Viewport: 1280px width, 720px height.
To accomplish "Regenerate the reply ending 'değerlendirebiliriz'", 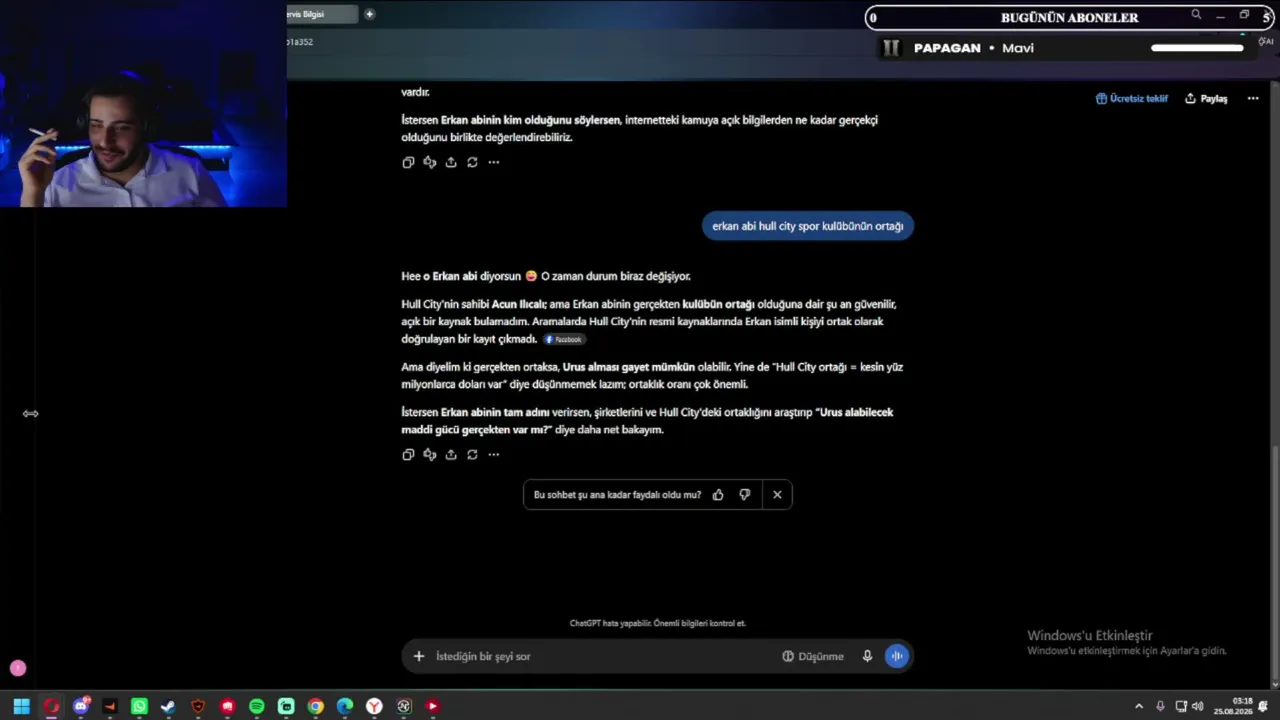I will [x=472, y=162].
